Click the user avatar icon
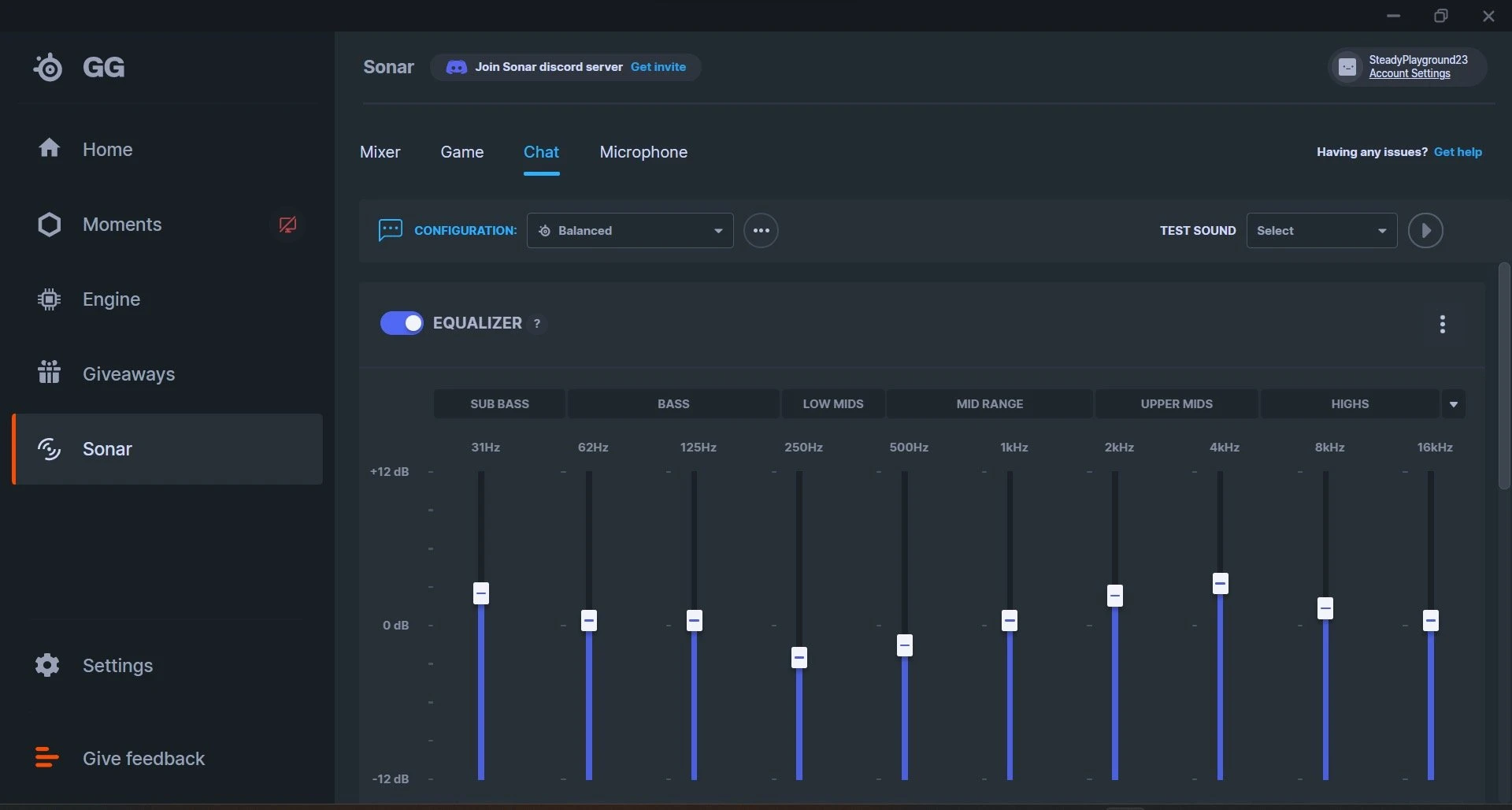 (x=1347, y=67)
